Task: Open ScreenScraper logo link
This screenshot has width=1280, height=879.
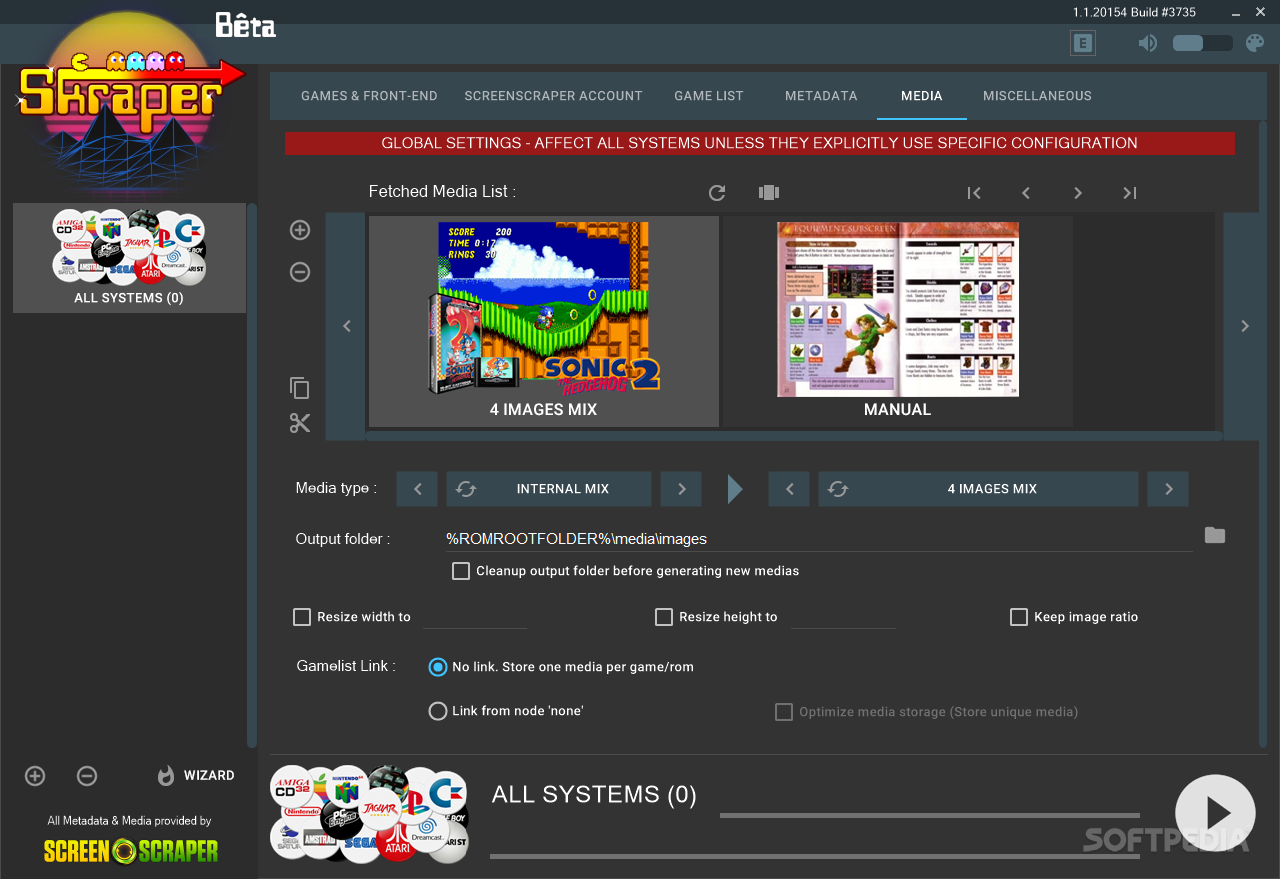Action: click(x=131, y=851)
